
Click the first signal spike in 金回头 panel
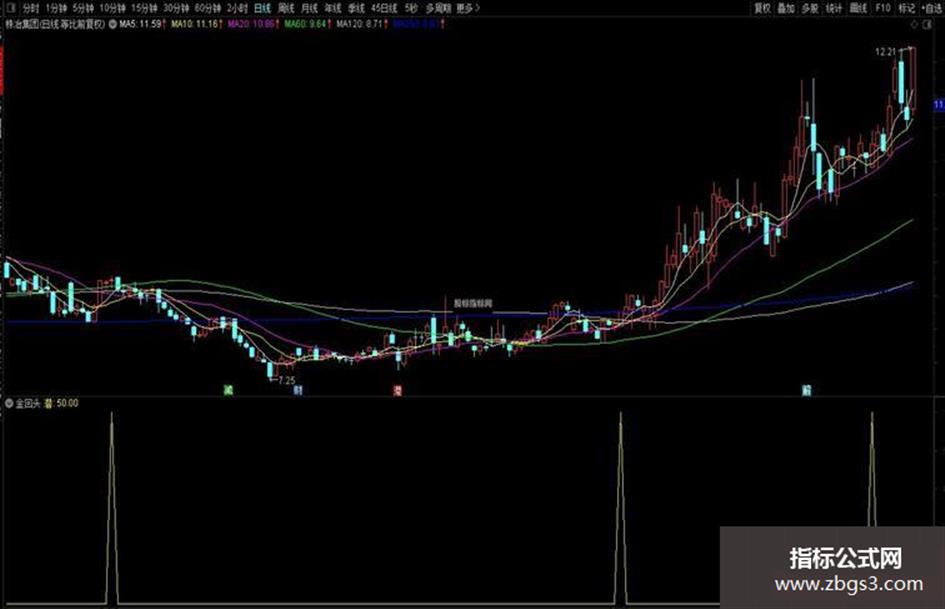coord(111,507)
